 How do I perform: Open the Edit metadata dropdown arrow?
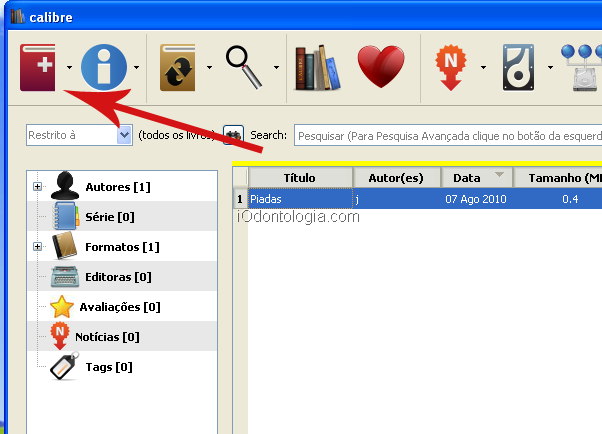(136, 68)
